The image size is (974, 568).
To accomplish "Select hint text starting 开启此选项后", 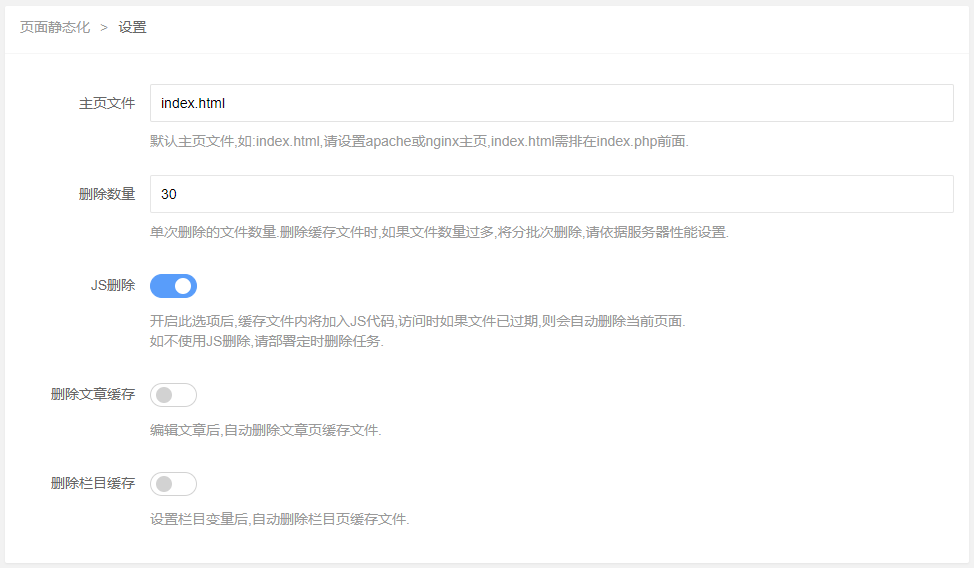I will 417,321.
